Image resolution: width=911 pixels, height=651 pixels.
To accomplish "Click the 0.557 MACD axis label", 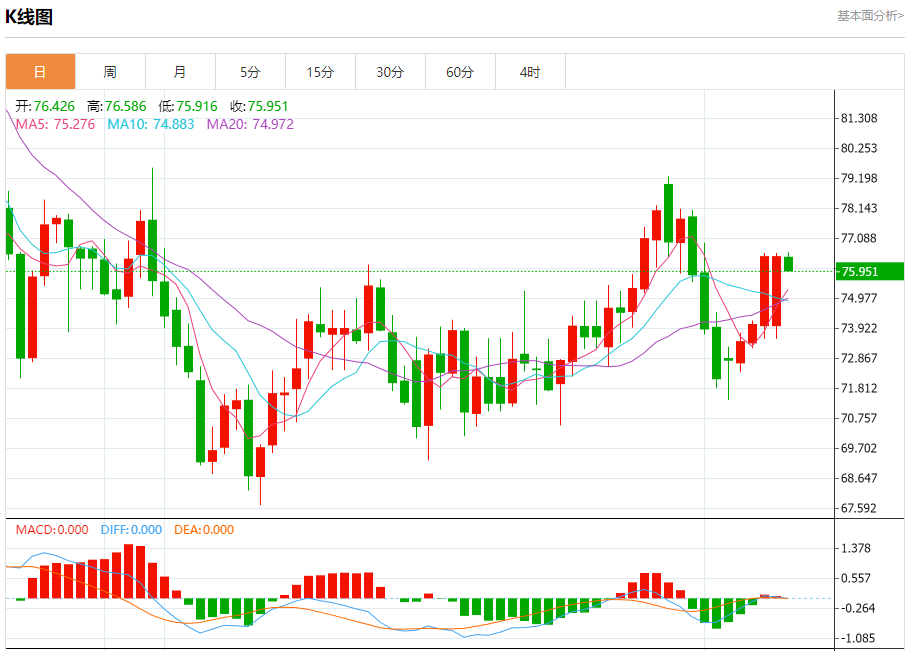I will [856, 578].
